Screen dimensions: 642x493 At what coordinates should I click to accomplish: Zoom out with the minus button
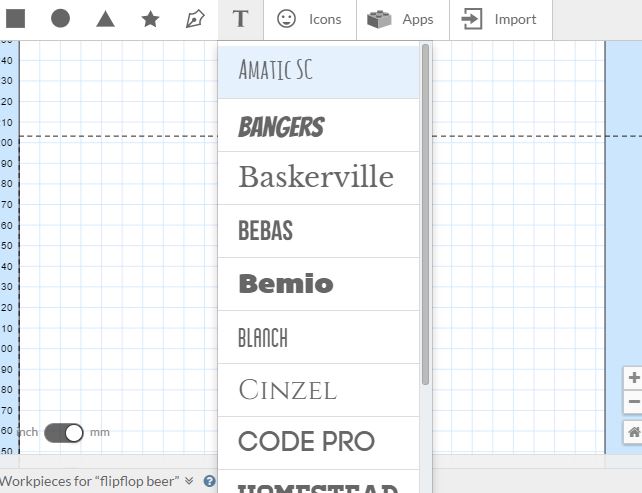[x=633, y=402]
